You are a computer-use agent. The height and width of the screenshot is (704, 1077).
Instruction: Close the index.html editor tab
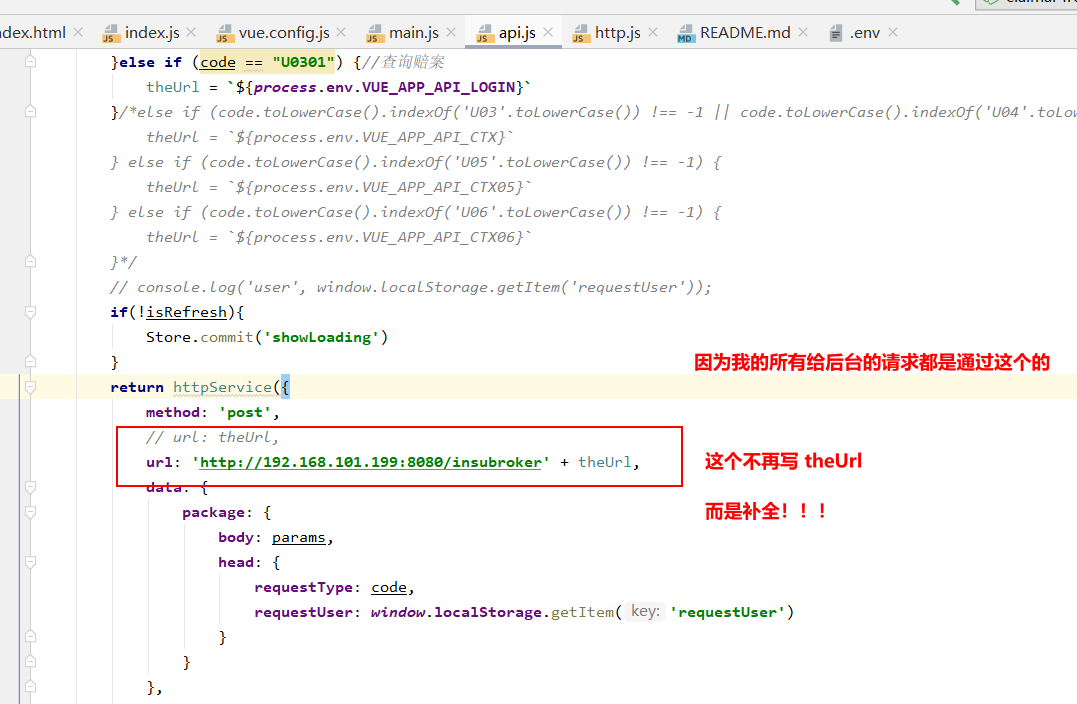78,32
